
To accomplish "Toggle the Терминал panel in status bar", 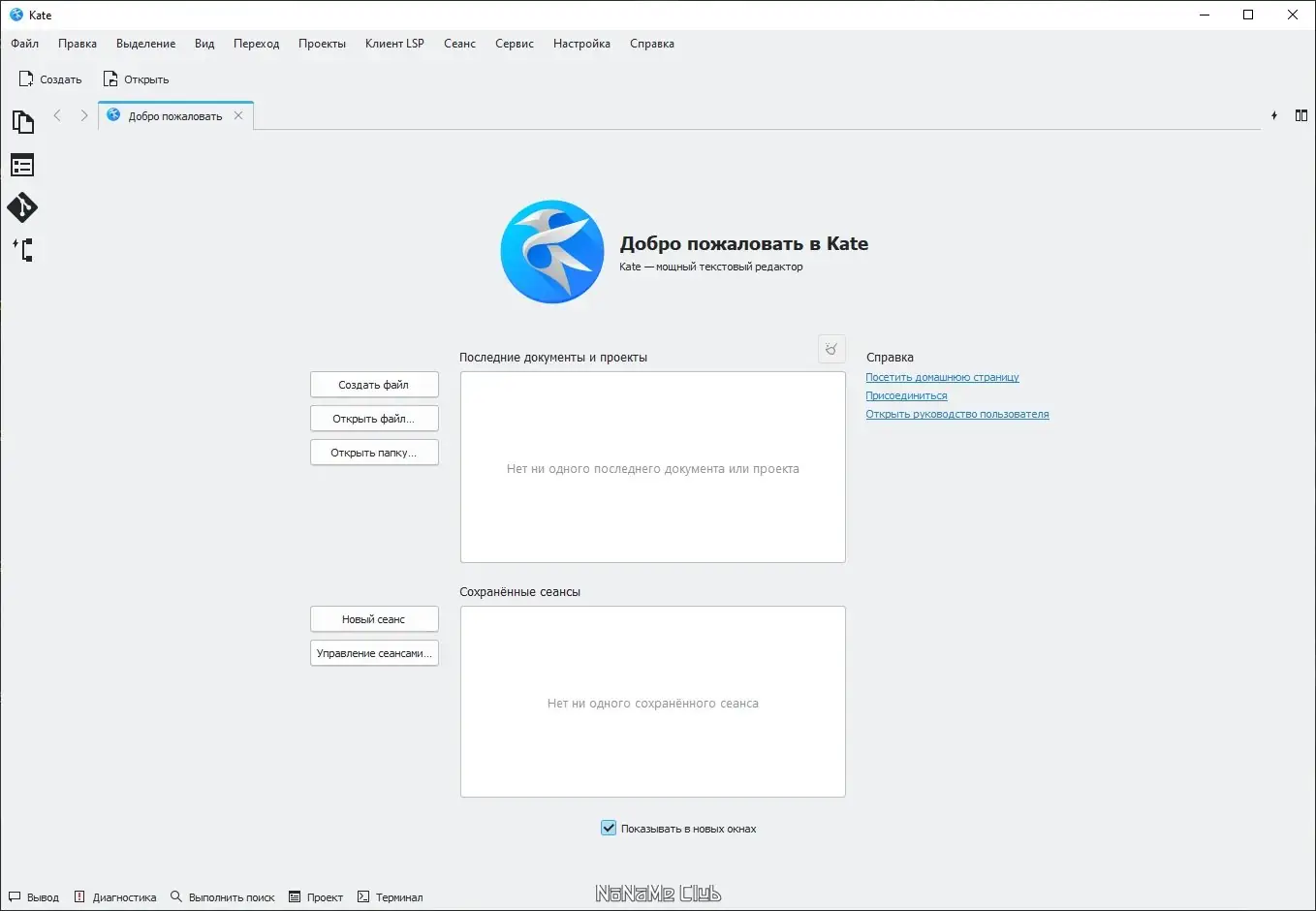I will [x=391, y=897].
